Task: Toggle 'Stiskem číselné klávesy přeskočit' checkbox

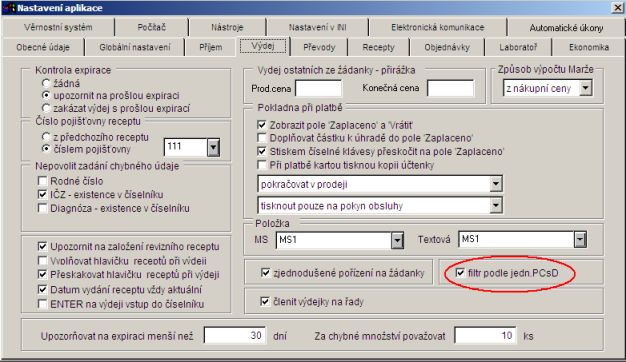Action: pos(262,151)
